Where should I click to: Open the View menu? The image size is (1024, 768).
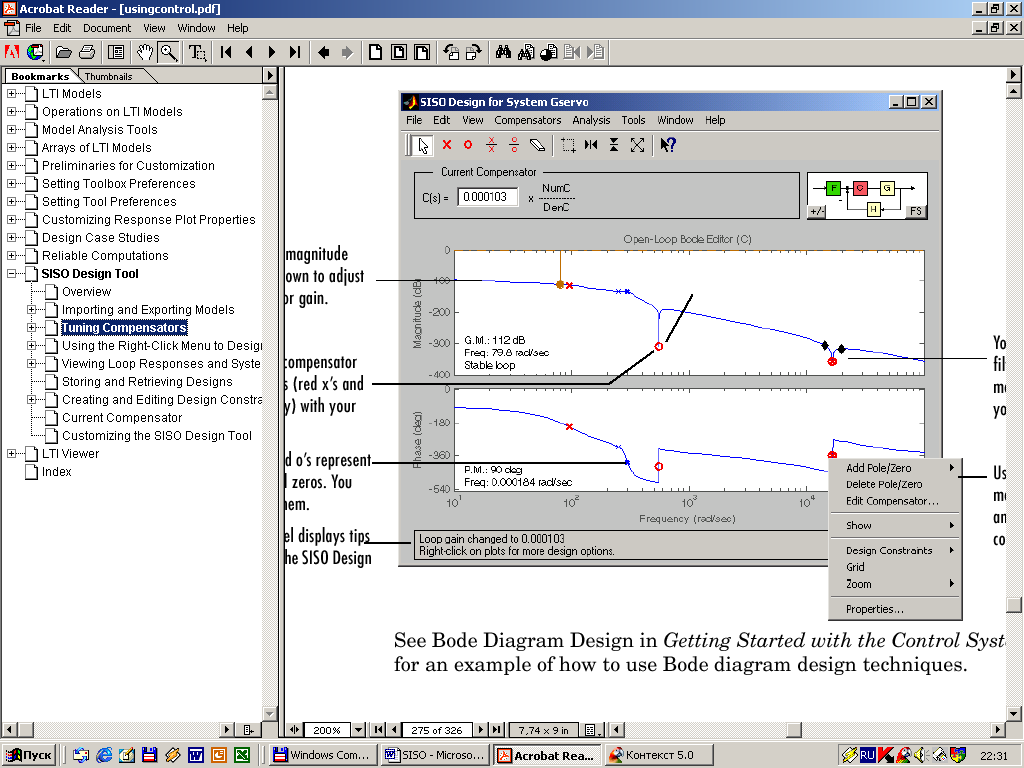pyautogui.click(x=154, y=28)
